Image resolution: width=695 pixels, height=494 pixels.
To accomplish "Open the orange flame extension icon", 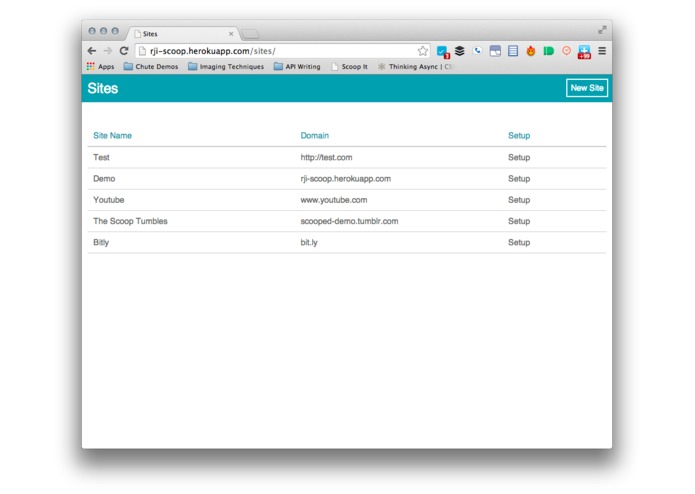I will click(531, 51).
